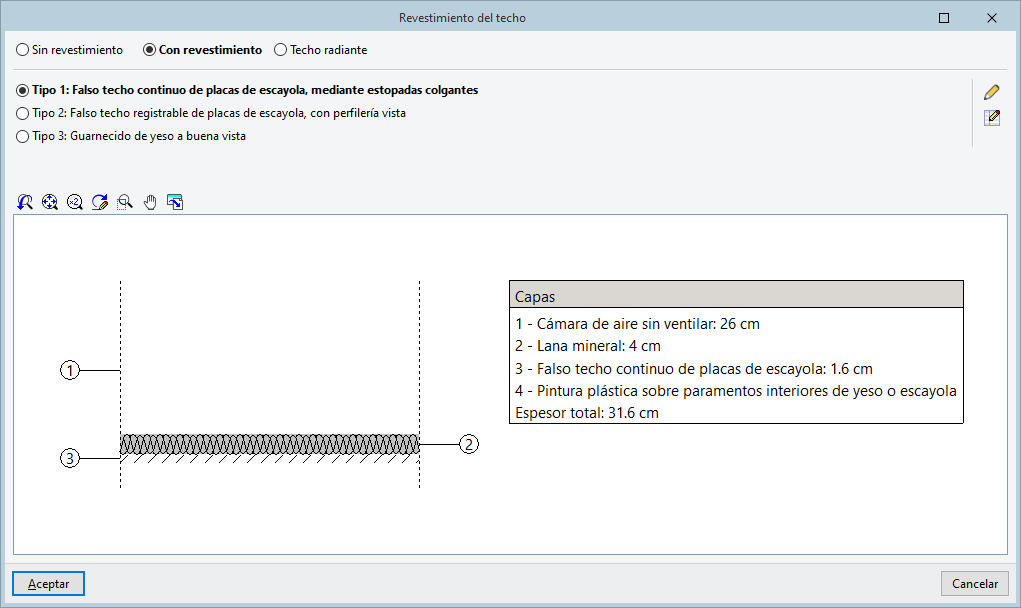Activate the zoom window tool
The height and width of the screenshot is (608, 1021).
[x=125, y=202]
